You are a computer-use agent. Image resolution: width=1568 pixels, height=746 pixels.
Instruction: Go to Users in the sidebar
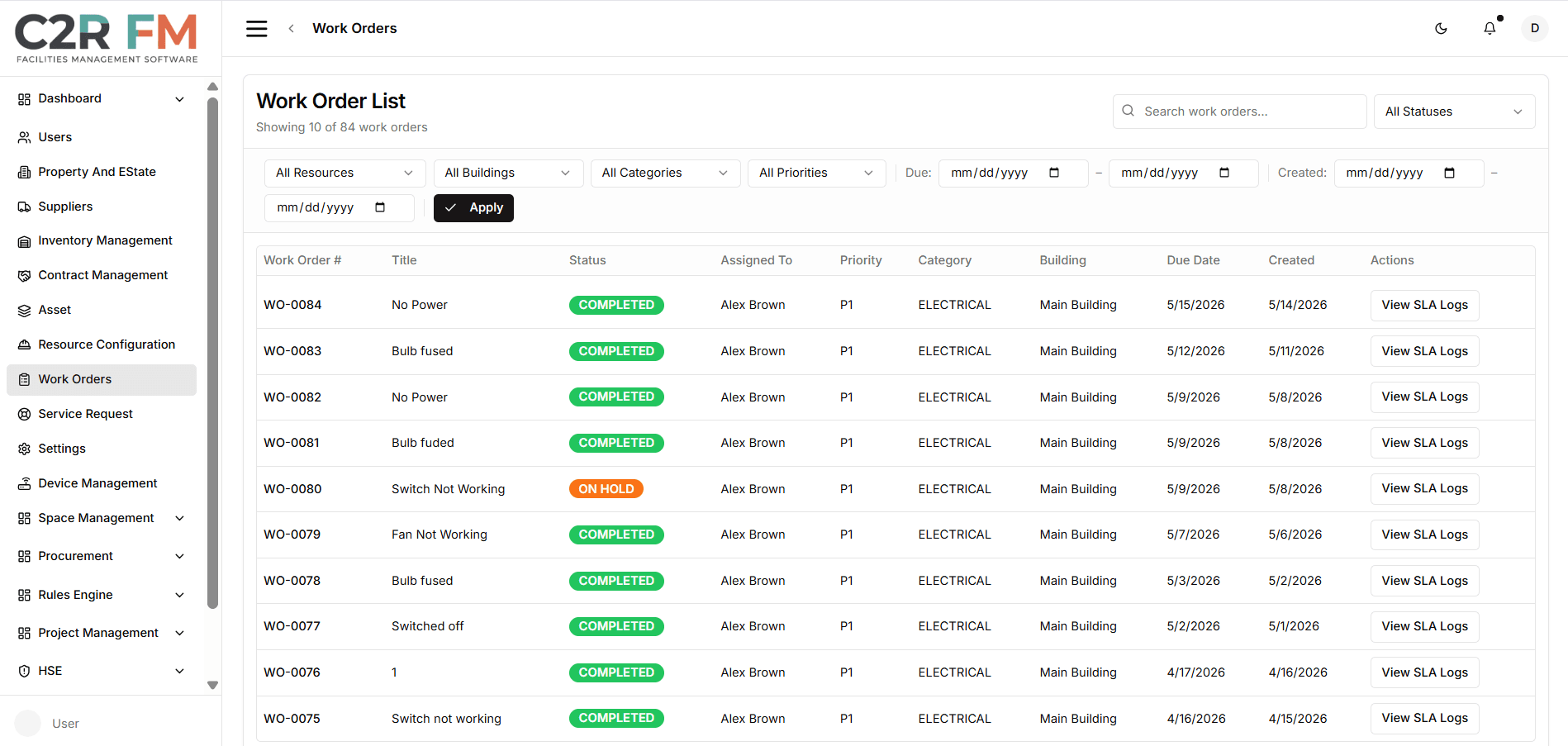coord(102,137)
